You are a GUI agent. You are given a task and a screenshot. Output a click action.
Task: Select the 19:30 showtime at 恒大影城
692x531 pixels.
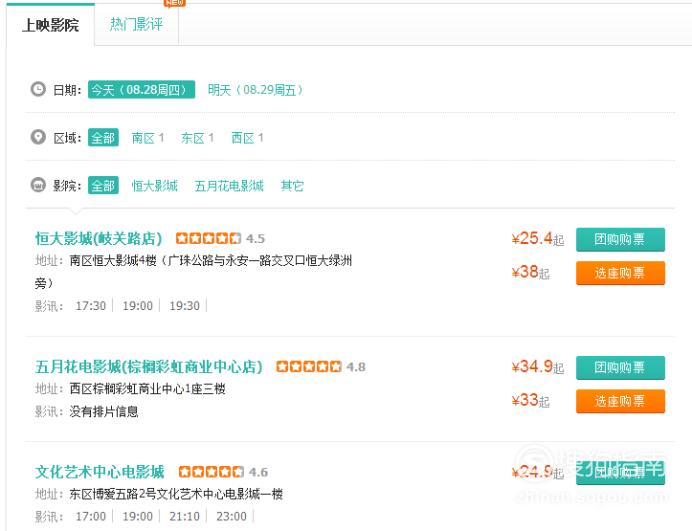tap(184, 305)
